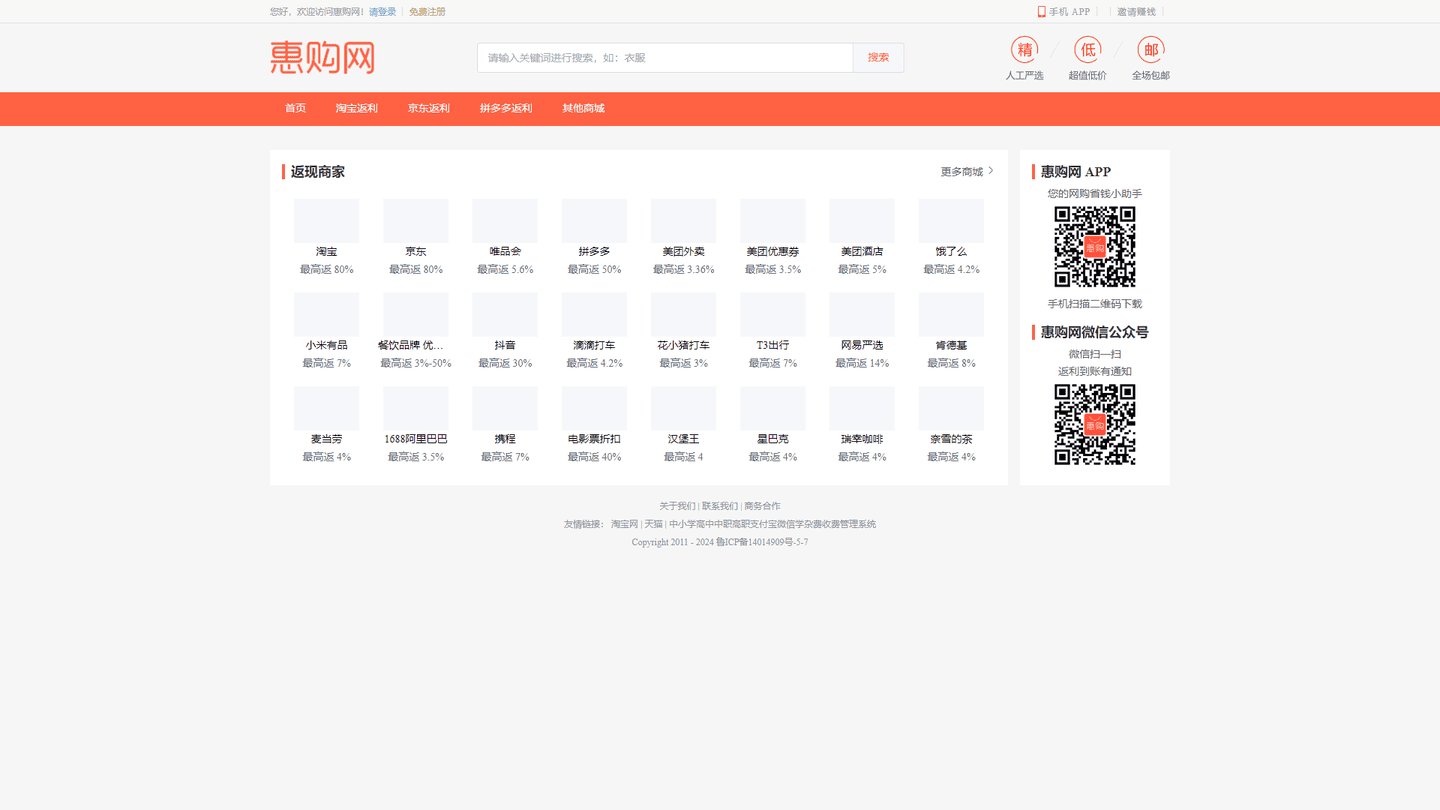Open the 唯品会 merchant thumbnail

tap(505, 221)
